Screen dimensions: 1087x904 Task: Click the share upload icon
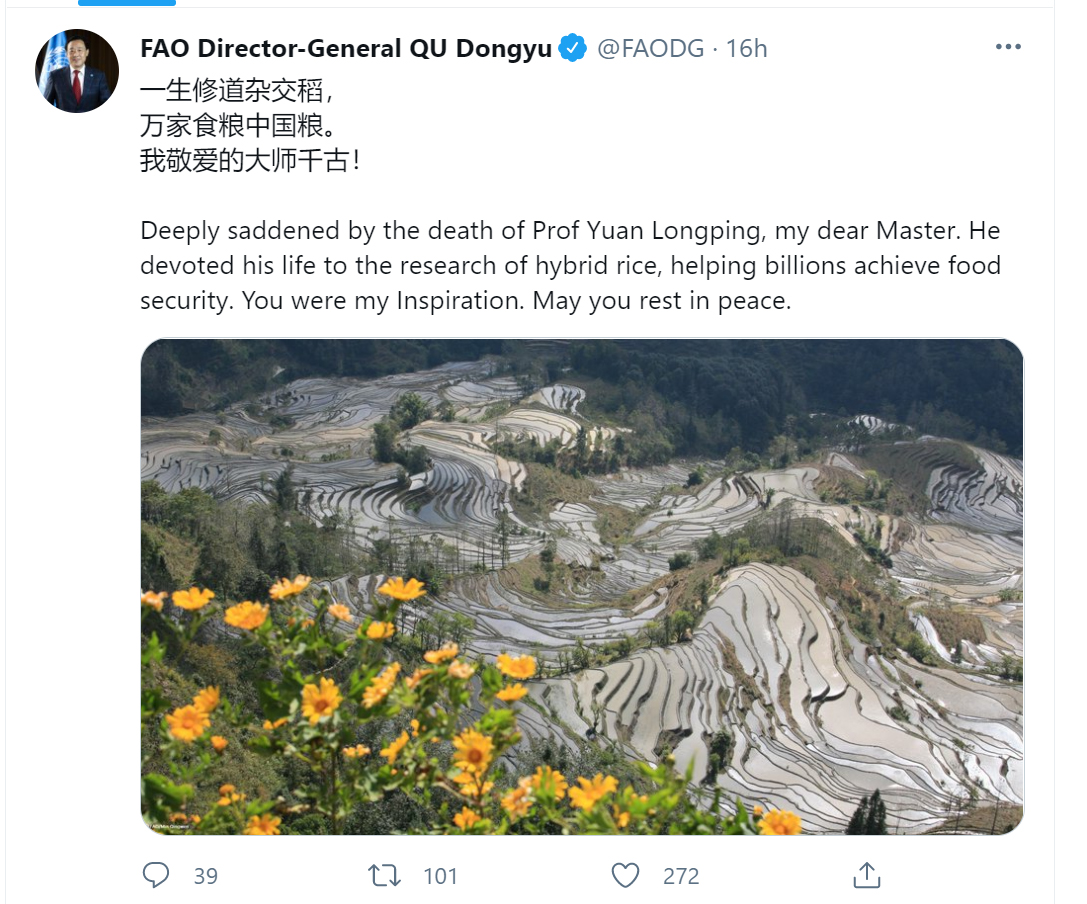pos(867,876)
